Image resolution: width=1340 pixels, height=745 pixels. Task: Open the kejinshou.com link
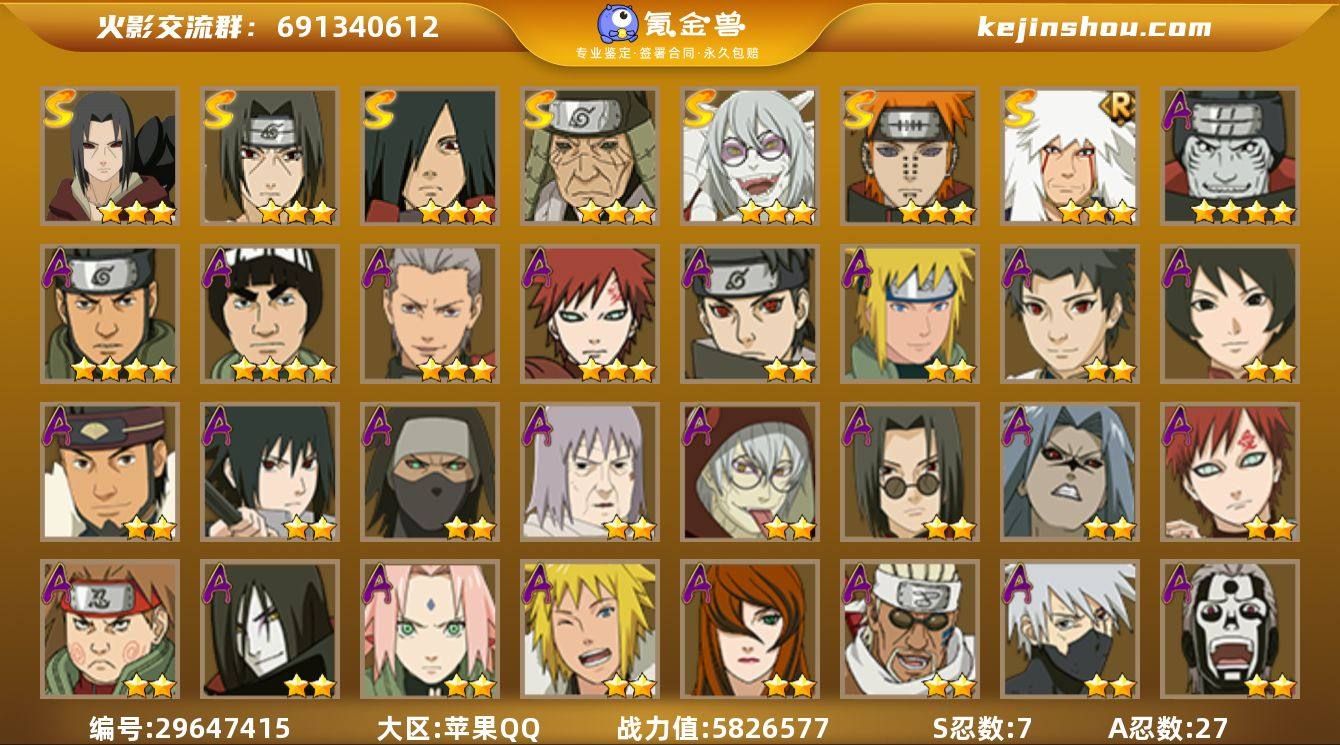pyautogui.click(x=1094, y=27)
